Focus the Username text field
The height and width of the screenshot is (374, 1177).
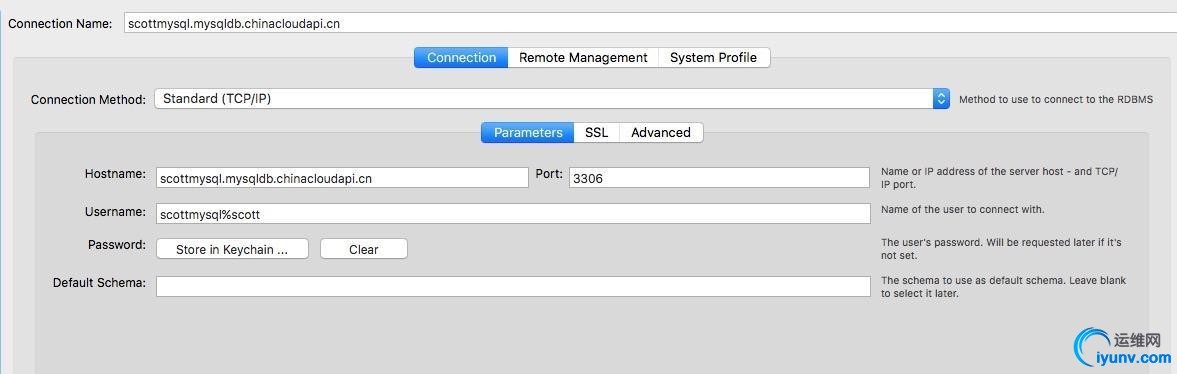513,213
